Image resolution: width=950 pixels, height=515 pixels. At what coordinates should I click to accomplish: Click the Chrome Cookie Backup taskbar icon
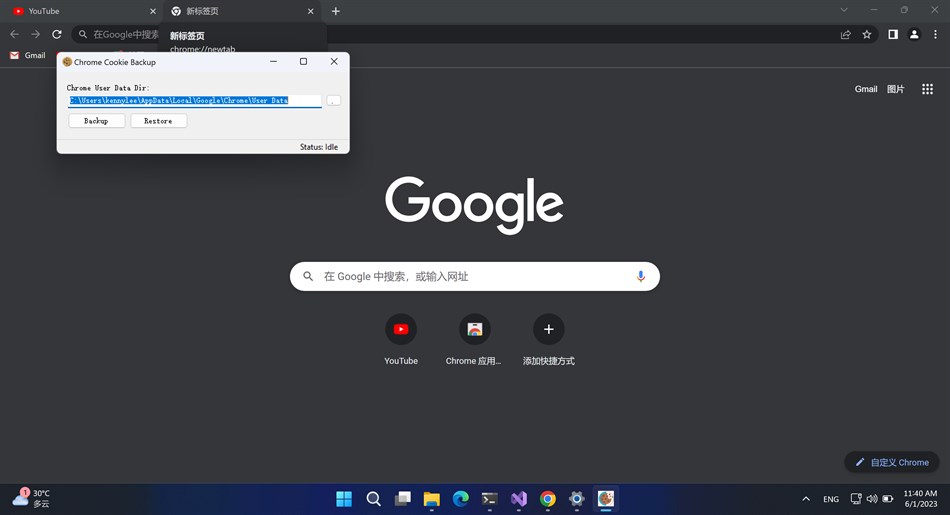606,499
